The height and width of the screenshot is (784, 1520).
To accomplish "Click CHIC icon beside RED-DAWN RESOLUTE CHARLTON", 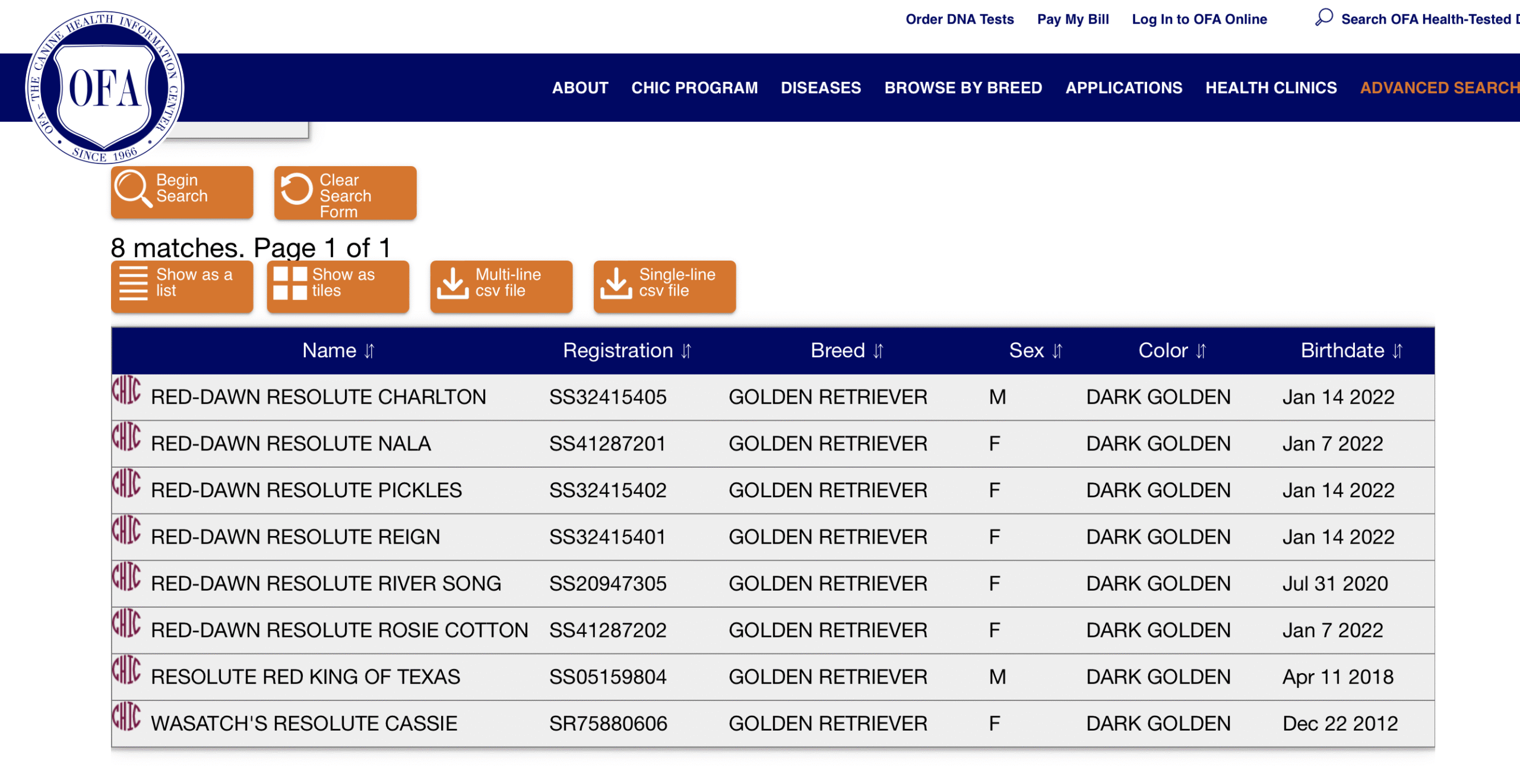I will 126,391.
